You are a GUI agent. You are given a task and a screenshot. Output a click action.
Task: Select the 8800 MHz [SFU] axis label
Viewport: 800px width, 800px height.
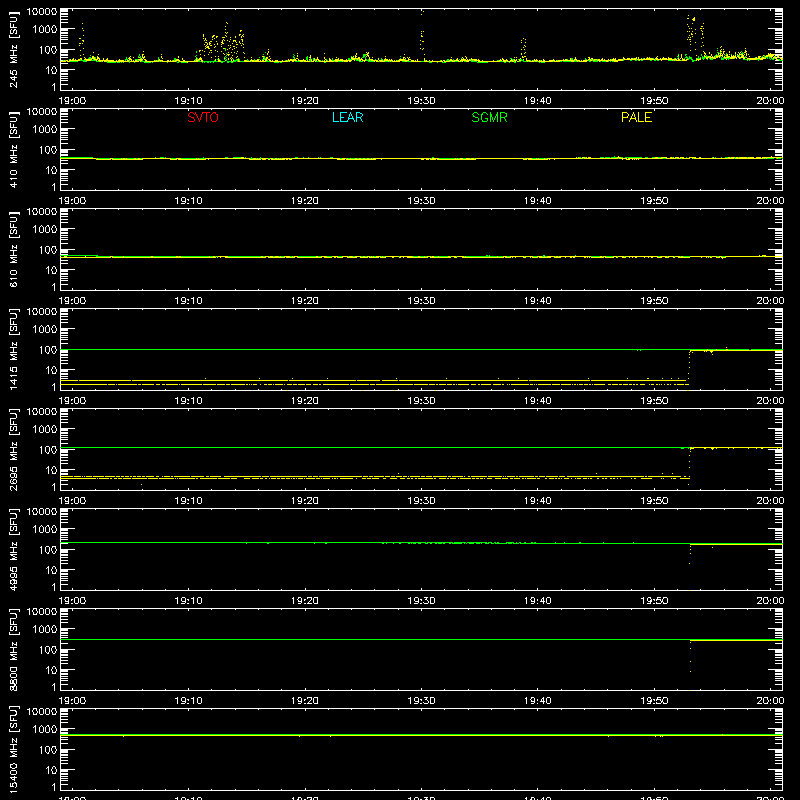coord(14,649)
